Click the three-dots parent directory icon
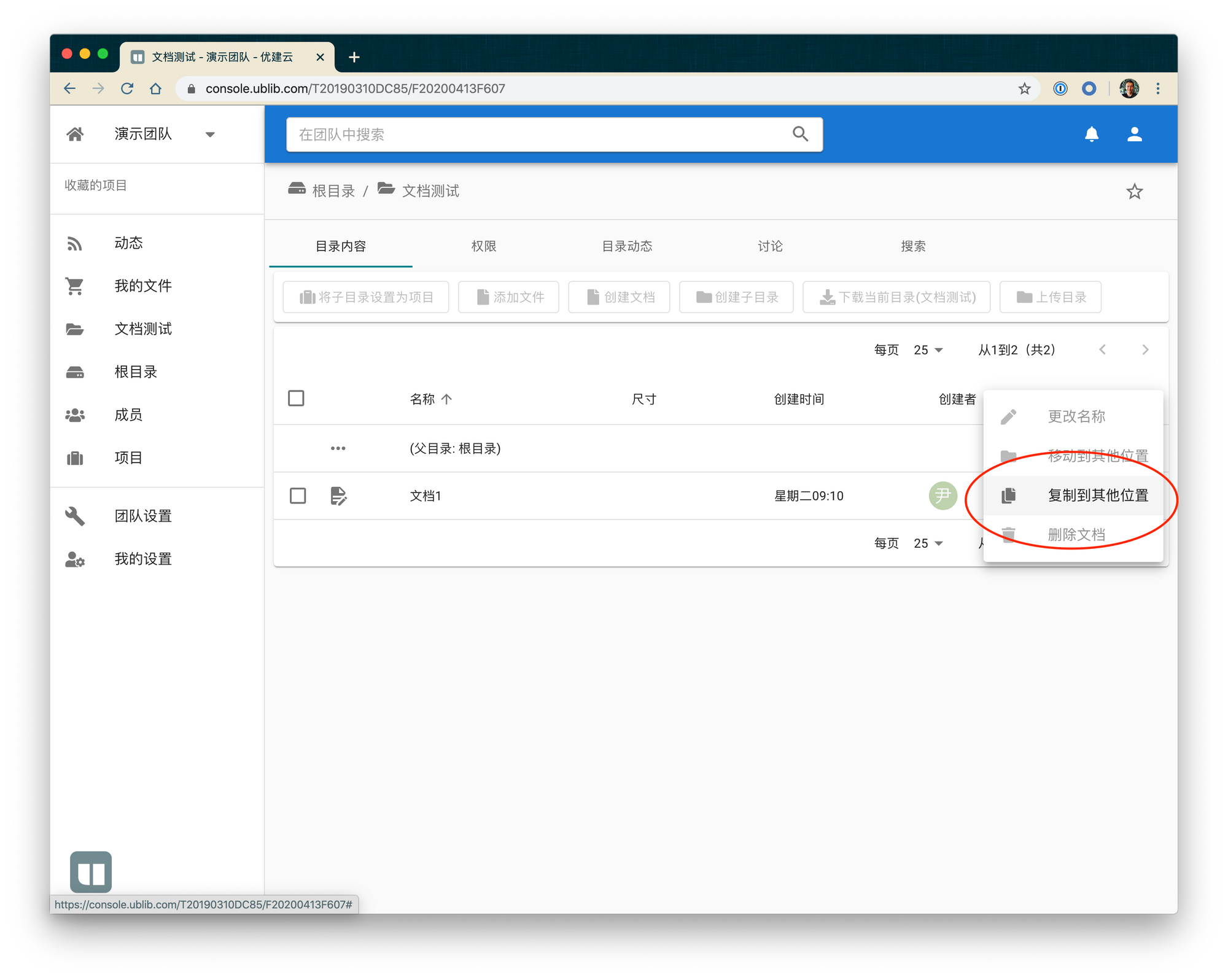This screenshot has height=980, width=1228. pyautogui.click(x=338, y=448)
